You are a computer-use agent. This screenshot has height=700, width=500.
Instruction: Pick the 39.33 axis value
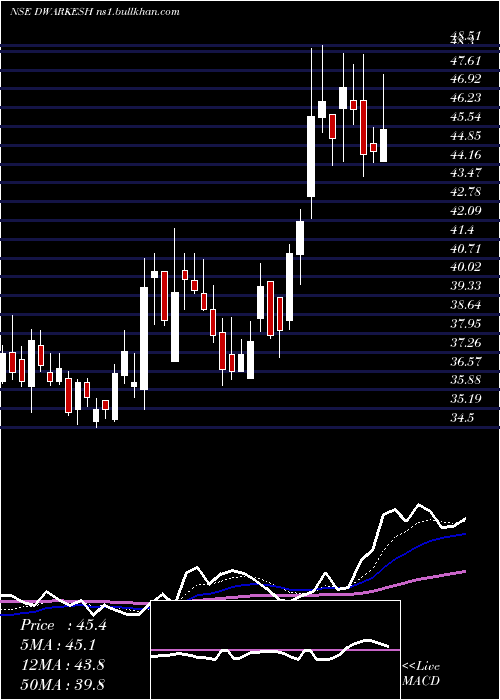click(466, 286)
